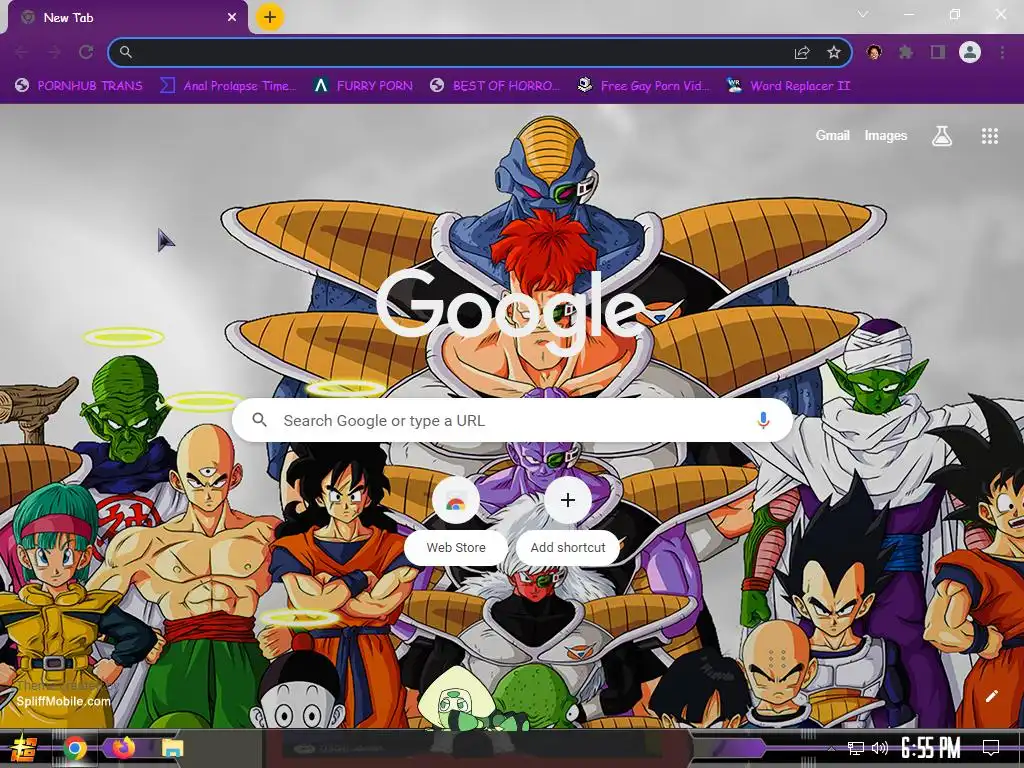Image resolution: width=1024 pixels, height=768 pixels.
Task: Toggle the Chrome side panel
Action: pos(938,52)
